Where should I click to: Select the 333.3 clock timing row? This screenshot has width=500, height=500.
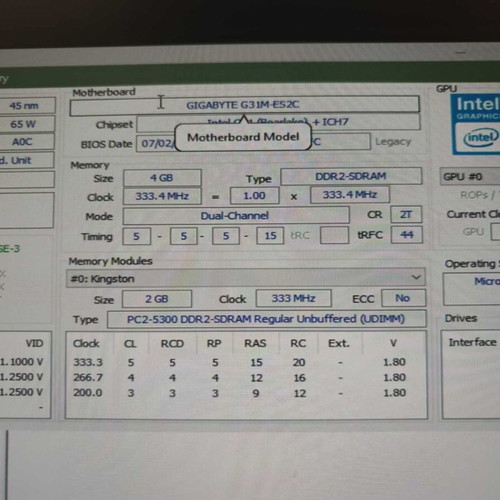click(x=239, y=362)
